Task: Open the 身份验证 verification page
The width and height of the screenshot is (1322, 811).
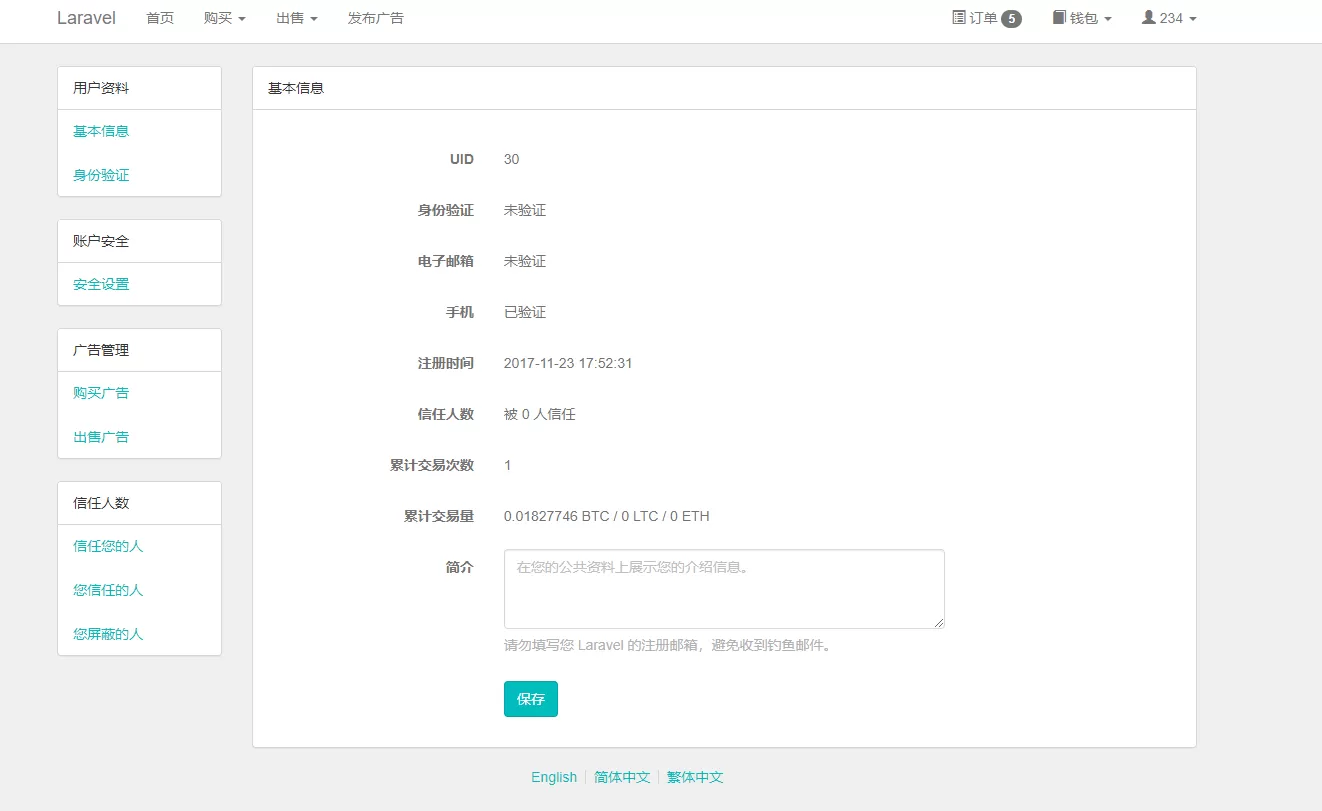Action: coord(100,174)
